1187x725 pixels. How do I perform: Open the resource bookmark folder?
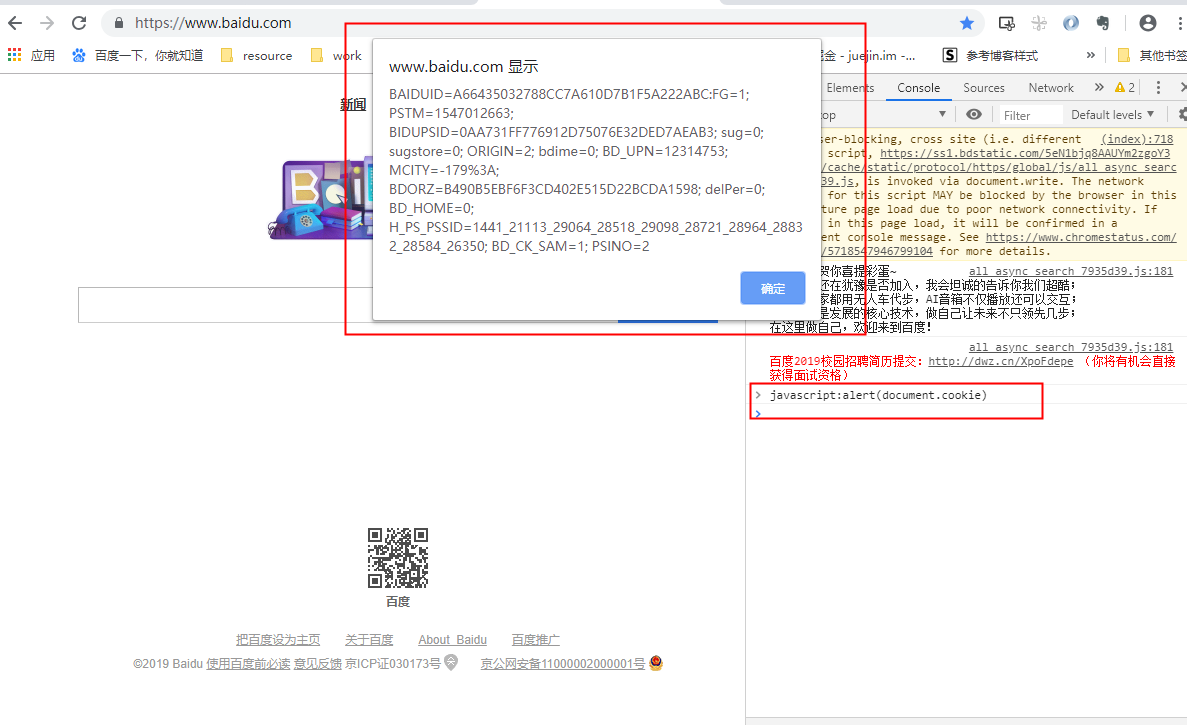(257, 55)
